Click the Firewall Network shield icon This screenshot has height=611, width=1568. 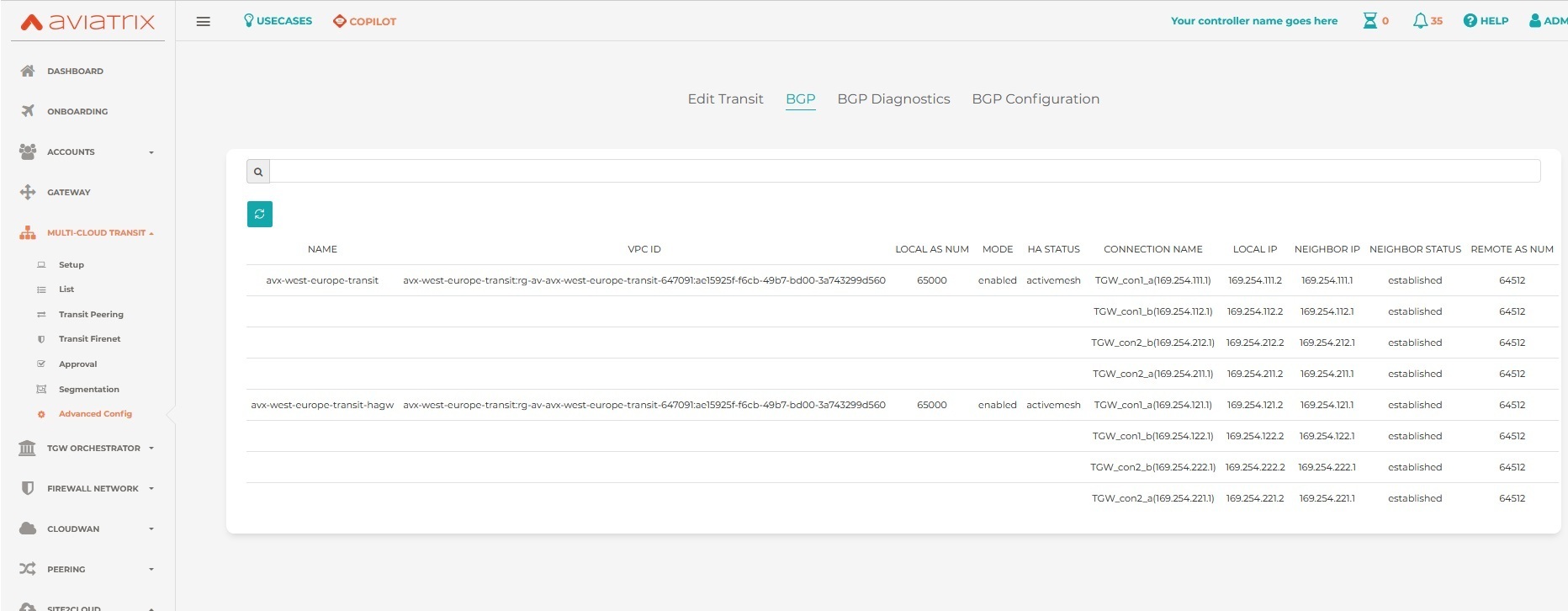[x=28, y=488]
